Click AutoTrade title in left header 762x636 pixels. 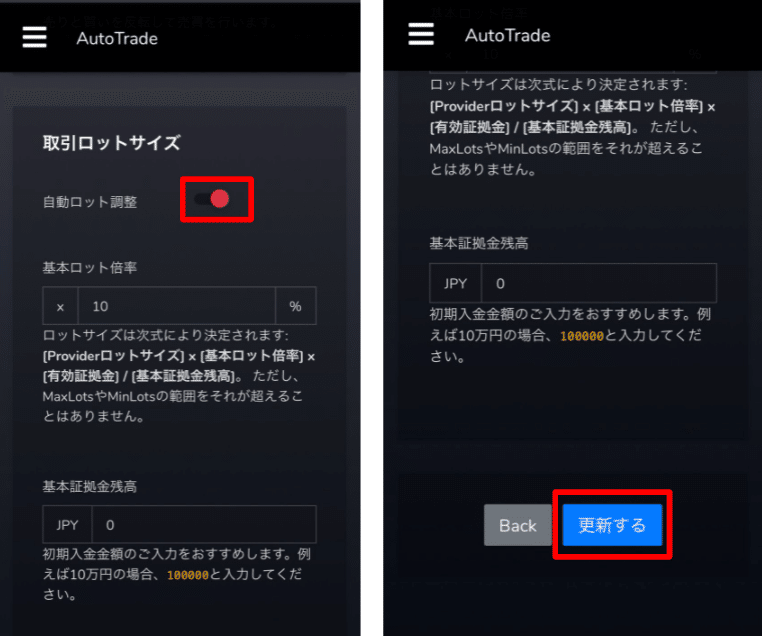(x=117, y=38)
